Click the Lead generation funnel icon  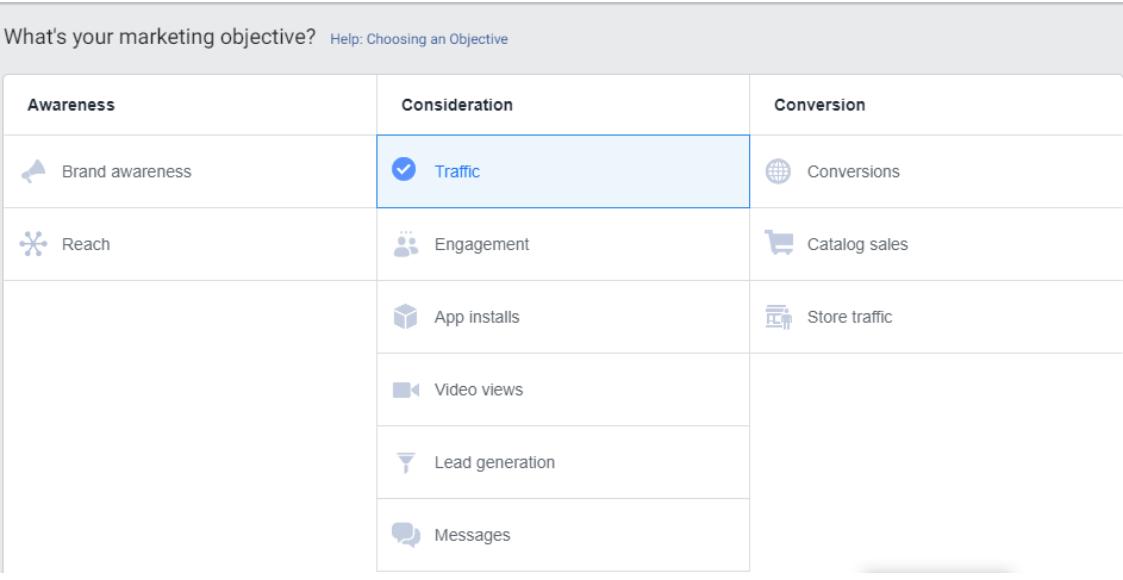(405, 463)
